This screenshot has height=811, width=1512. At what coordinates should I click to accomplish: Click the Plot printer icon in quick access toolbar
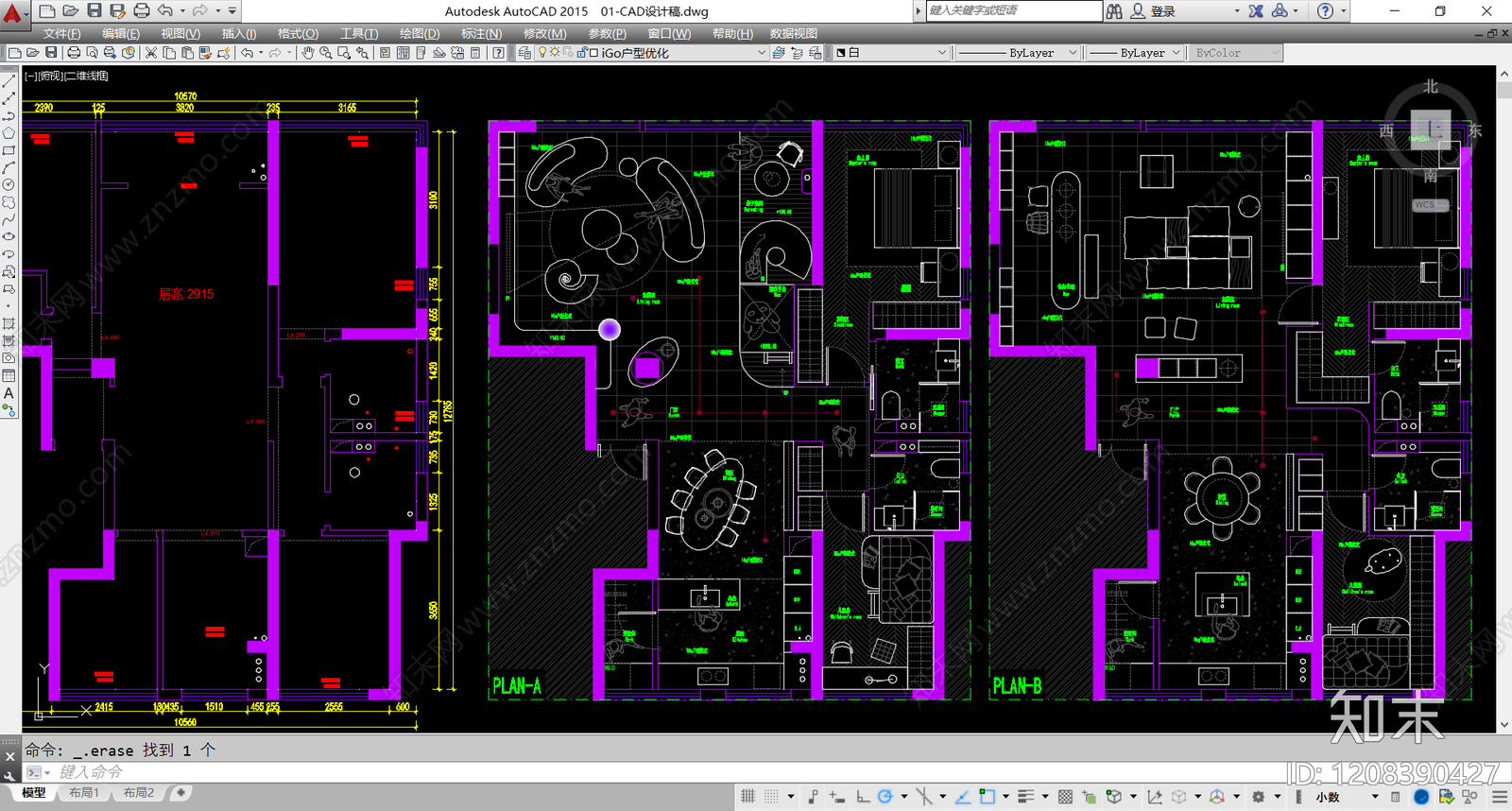pyautogui.click(x=142, y=10)
